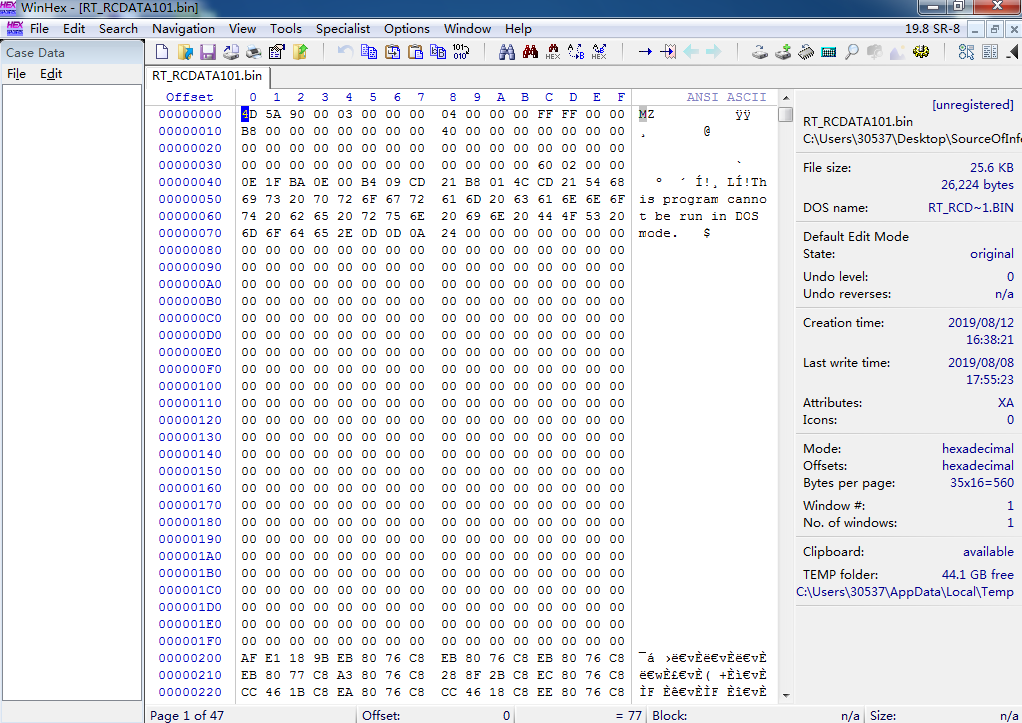Click the ANSI ASCII column header
Screen dimensions: 1022x723
pos(726,97)
